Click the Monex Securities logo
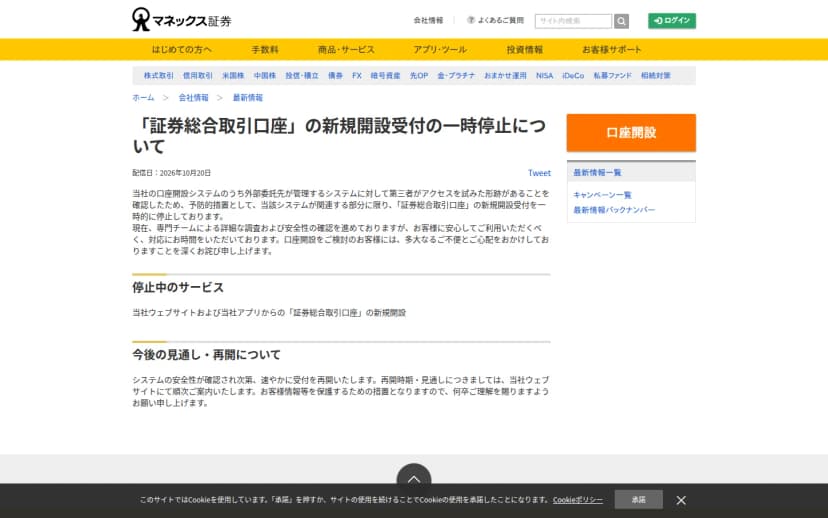The width and height of the screenshot is (828, 518). tap(182, 20)
